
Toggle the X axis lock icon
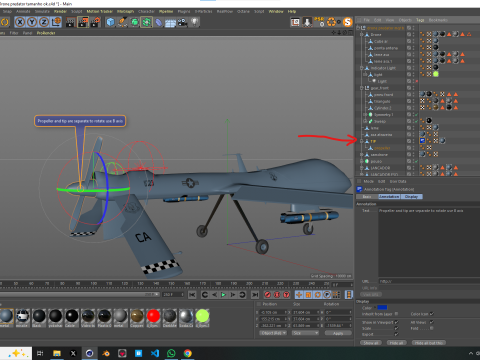coord(20,22)
